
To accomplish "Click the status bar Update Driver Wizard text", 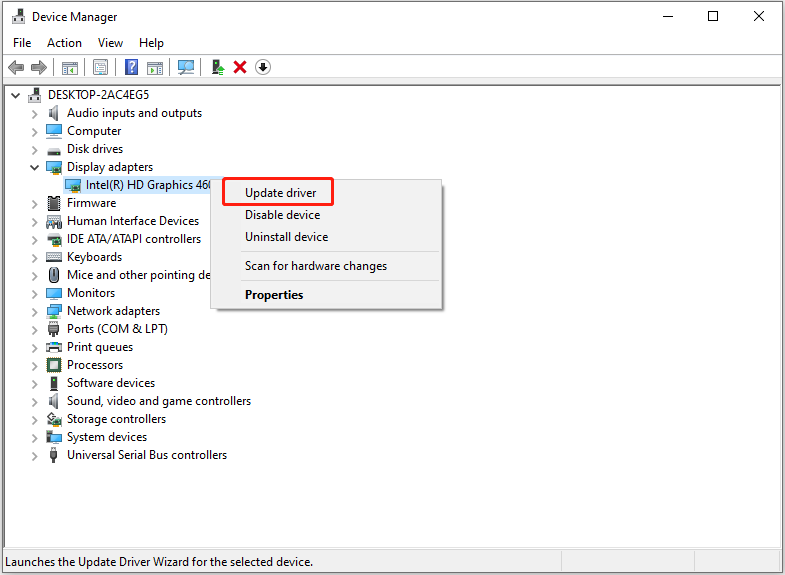I will pyautogui.click(x=159, y=562).
